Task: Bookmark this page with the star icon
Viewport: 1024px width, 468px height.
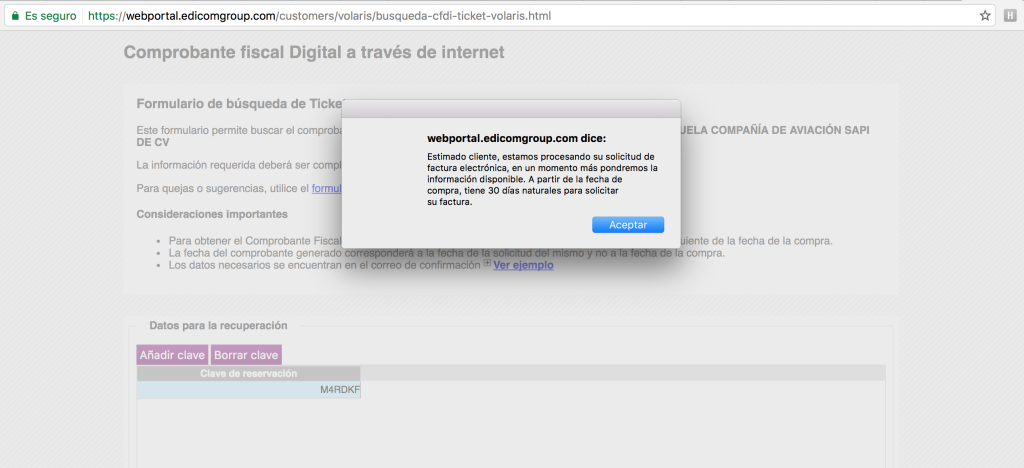Action: pos(985,16)
